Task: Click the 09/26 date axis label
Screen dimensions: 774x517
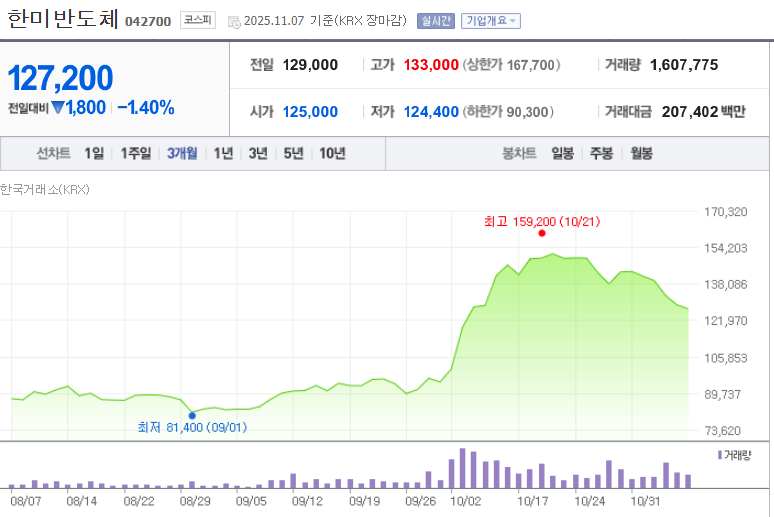Action: pyautogui.click(x=421, y=502)
